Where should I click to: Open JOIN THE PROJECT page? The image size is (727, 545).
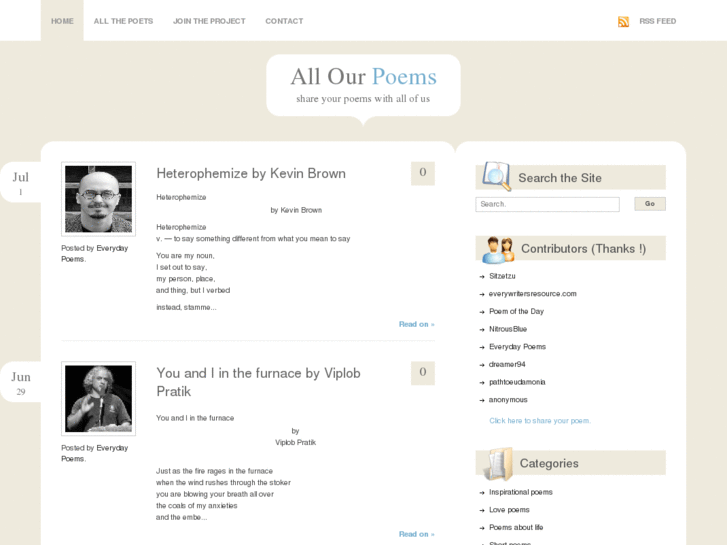[x=209, y=21]
